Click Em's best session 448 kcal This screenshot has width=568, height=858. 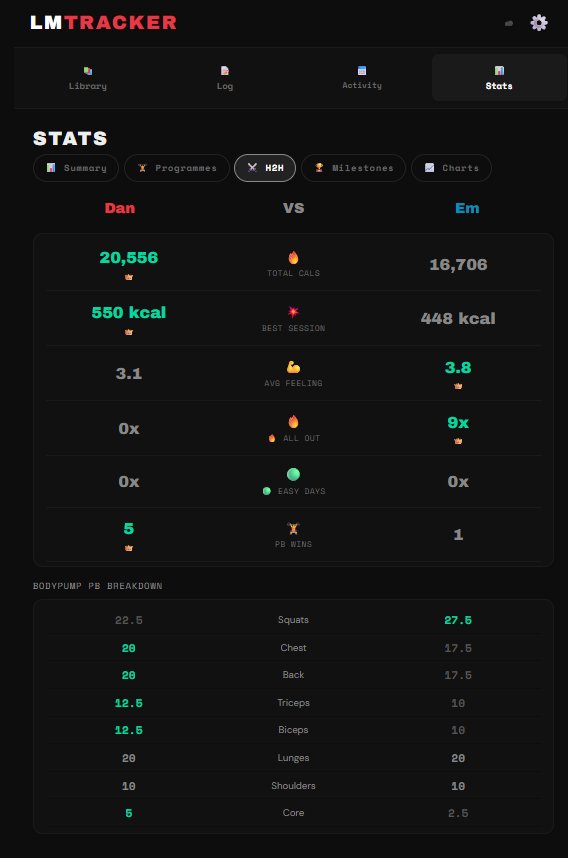pyautogui.click(x=458, y=318)
